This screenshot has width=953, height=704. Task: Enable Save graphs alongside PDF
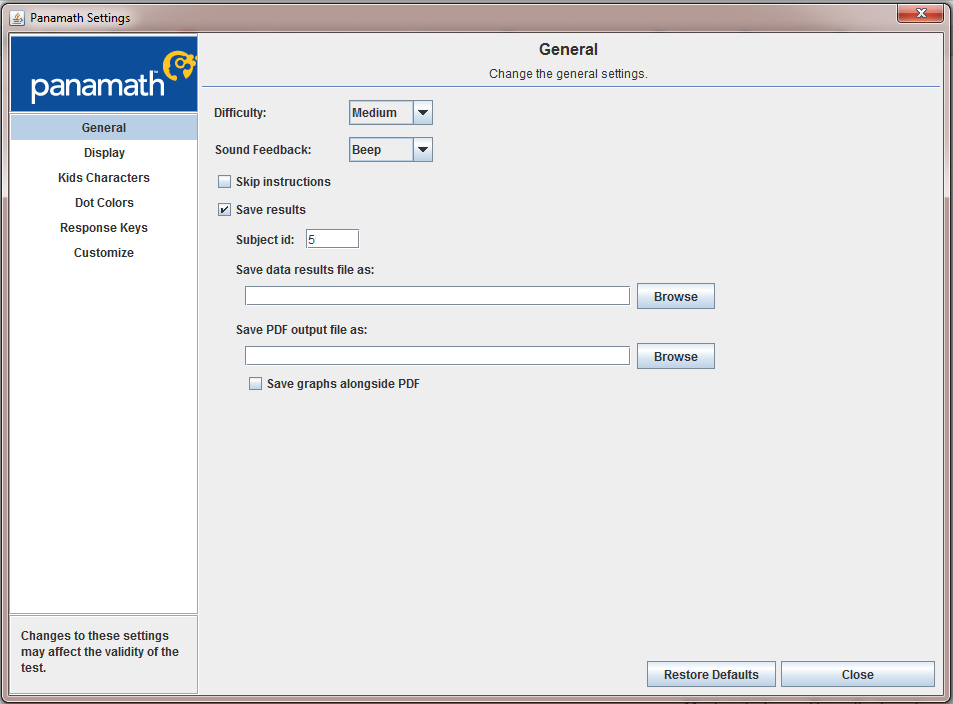pos(255,384)
